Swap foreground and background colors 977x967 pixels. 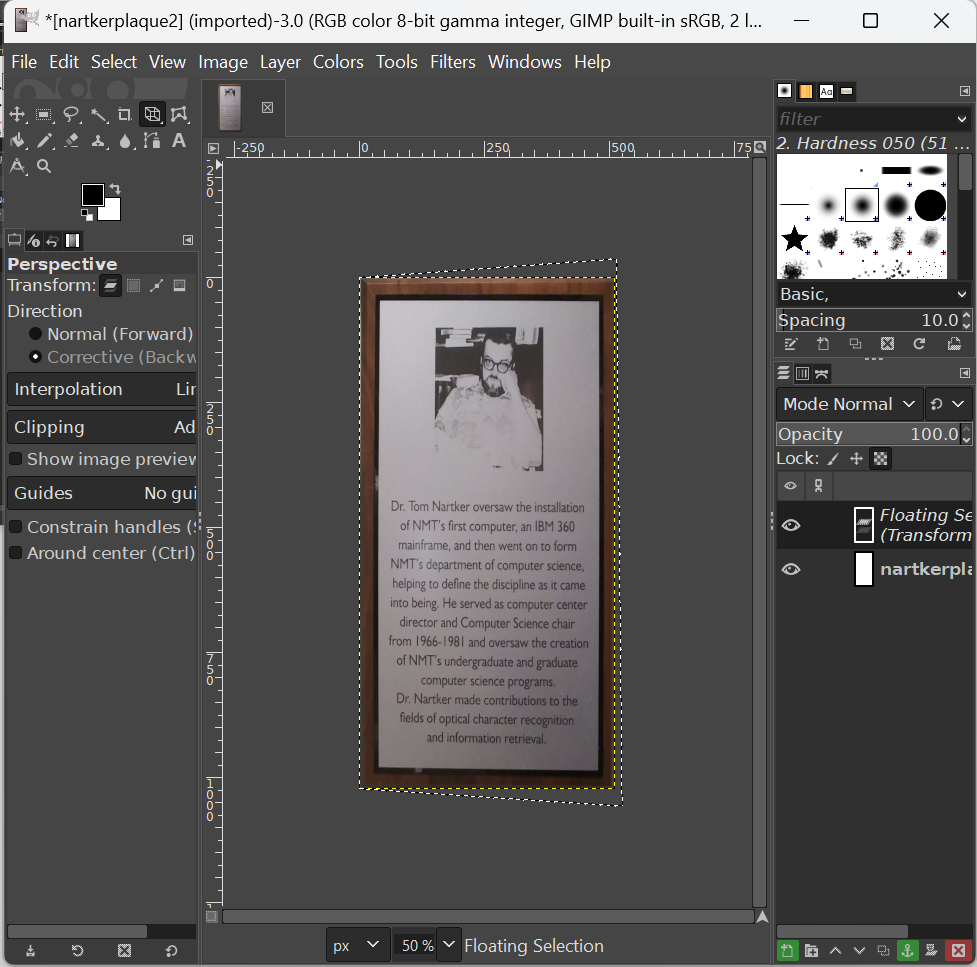click(115, 188)
